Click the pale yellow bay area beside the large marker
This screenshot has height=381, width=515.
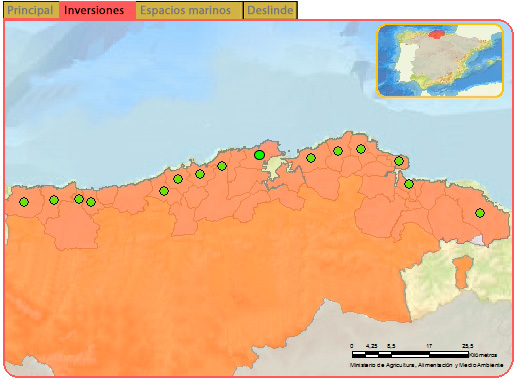(274, 166)
